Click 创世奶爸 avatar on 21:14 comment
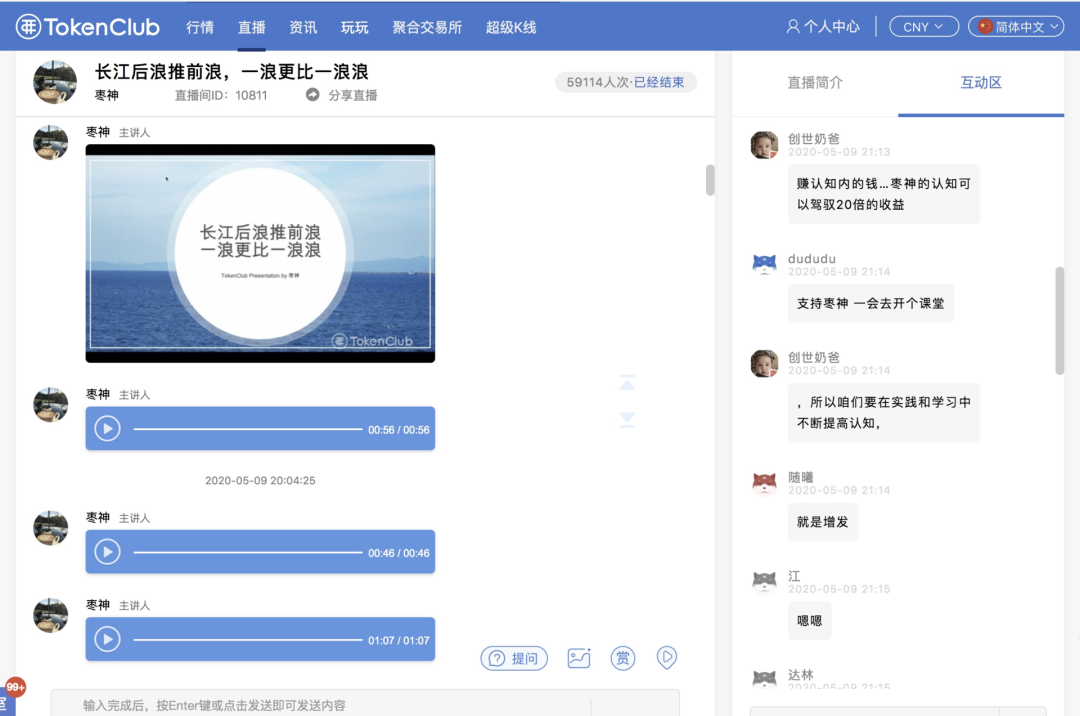Image resolution: width=1080 pixels, height=716 pixels. [764, 364]
